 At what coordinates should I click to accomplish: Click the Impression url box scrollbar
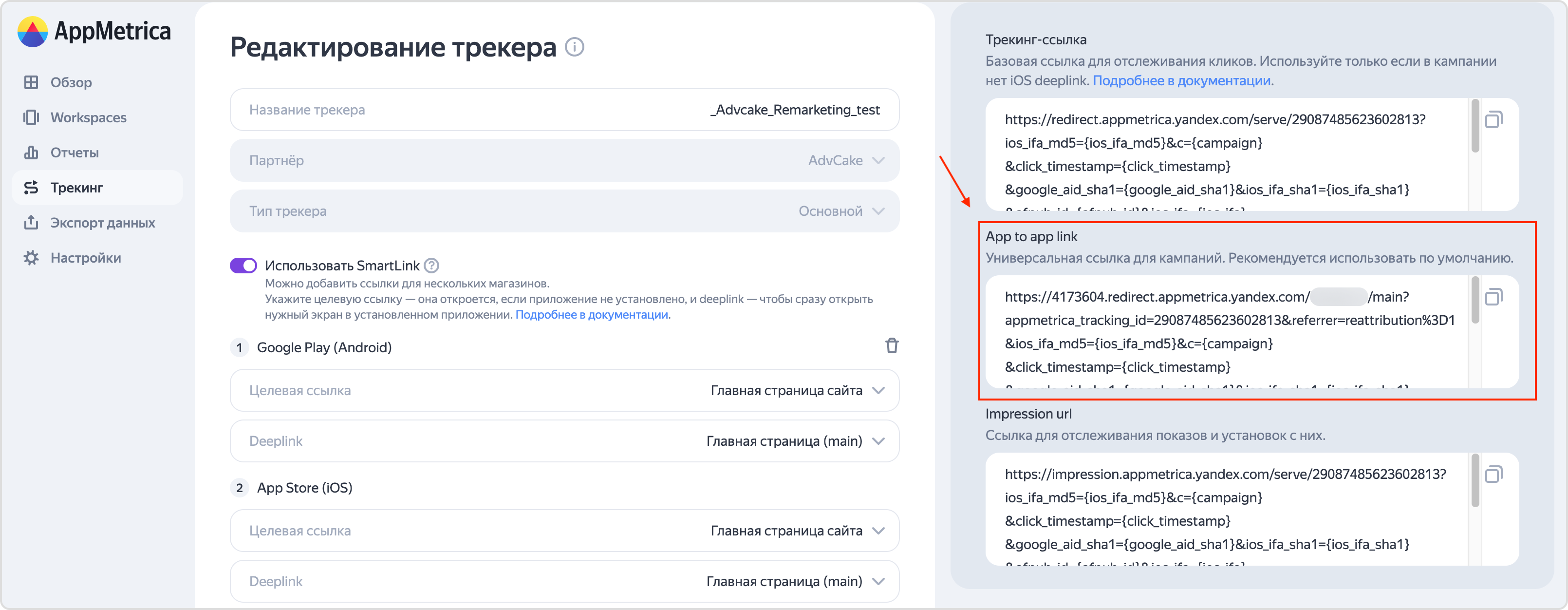(1475, 480)
